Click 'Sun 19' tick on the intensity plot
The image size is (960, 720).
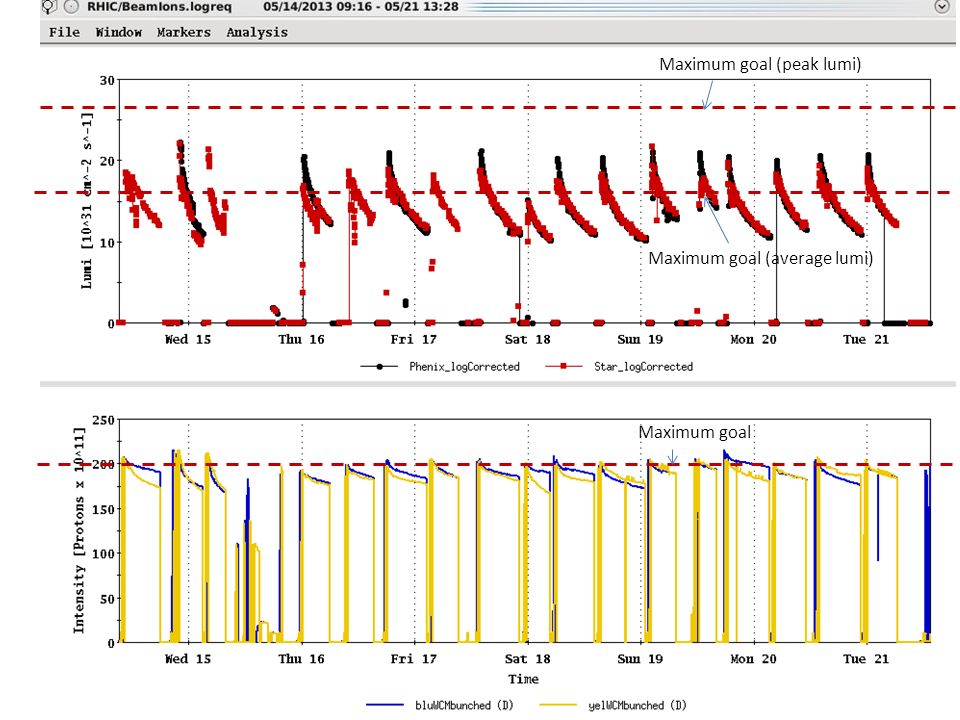point(640,659)
